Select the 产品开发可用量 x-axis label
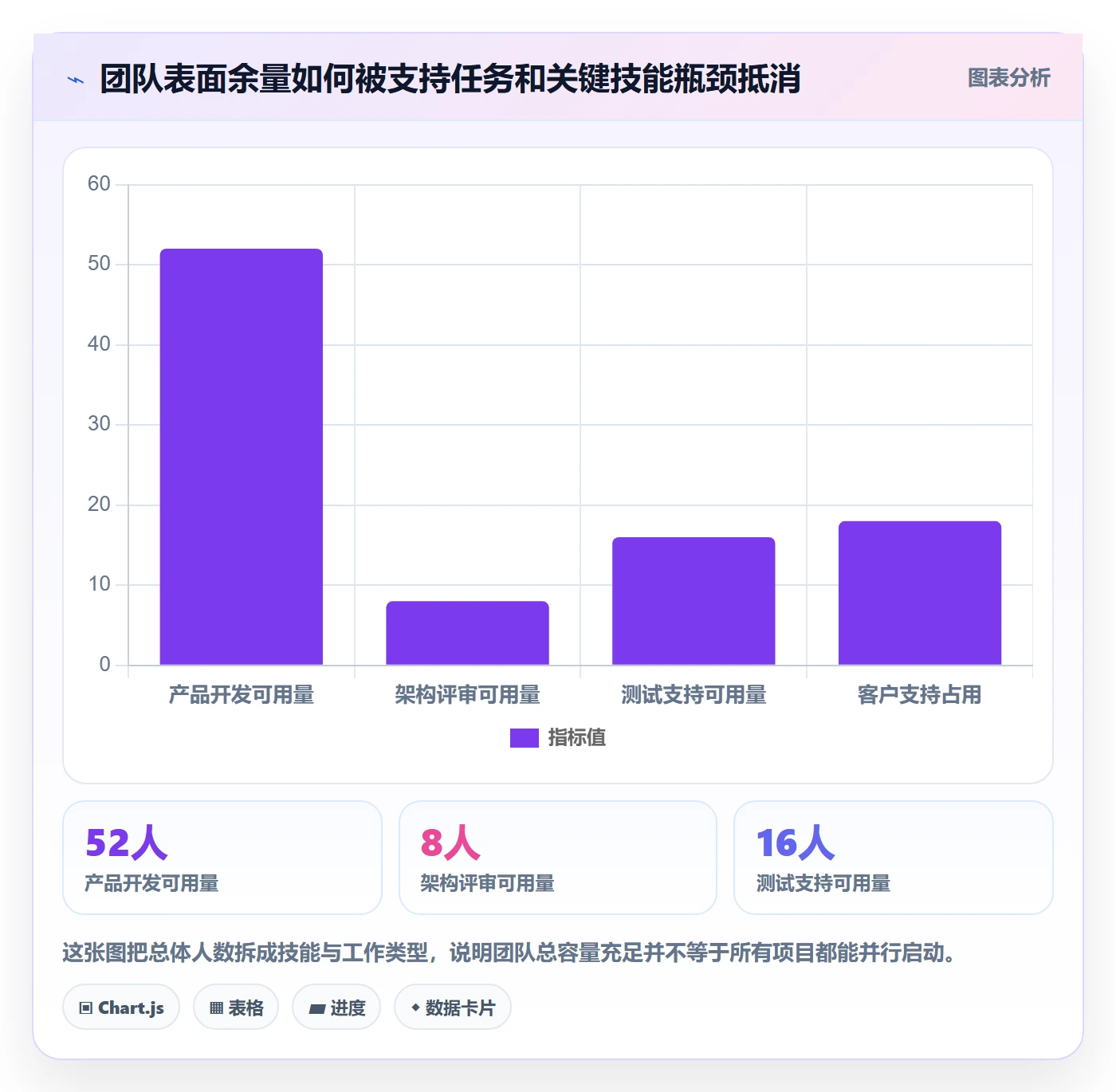 pyautogui.click(x=242, y=695)
